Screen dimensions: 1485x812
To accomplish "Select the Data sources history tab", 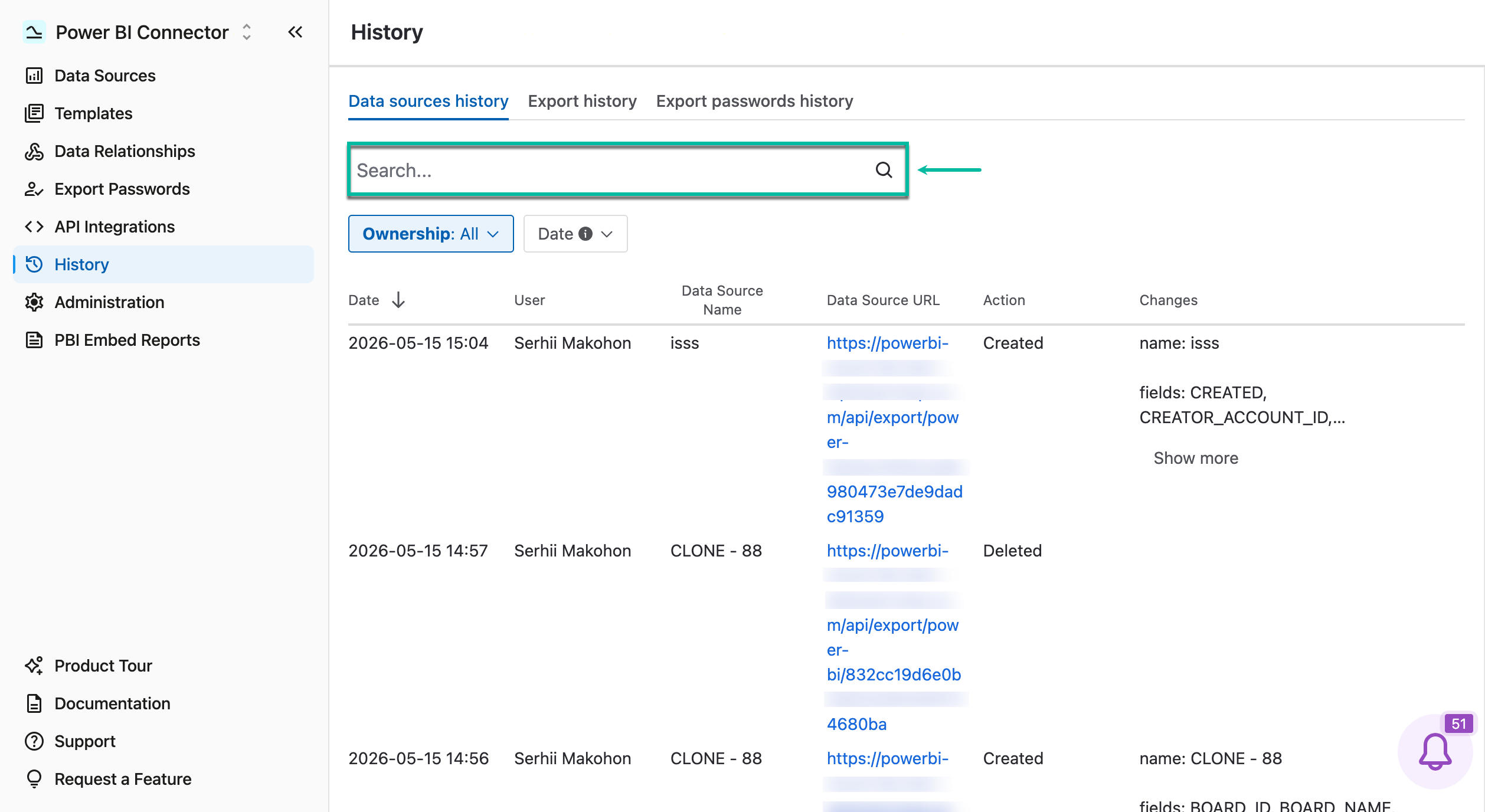I will pyautogui.click(x=429, y=101).
